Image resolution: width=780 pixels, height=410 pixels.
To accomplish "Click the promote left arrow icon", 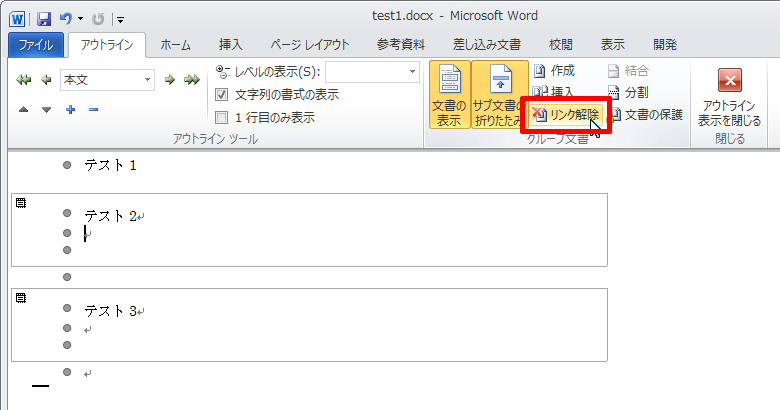I will tap(44, 79).
